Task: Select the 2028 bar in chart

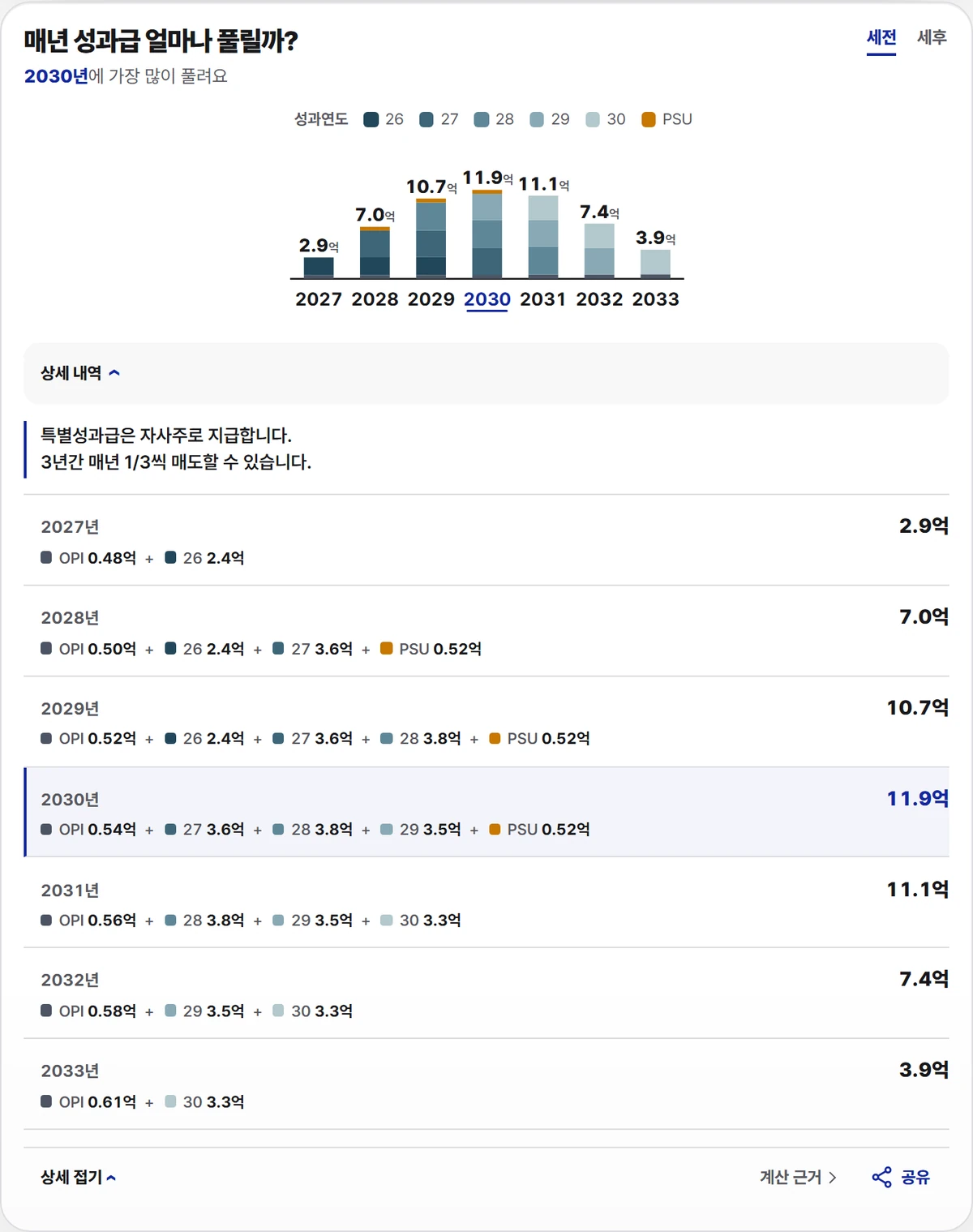Action: tap(375, 253)
